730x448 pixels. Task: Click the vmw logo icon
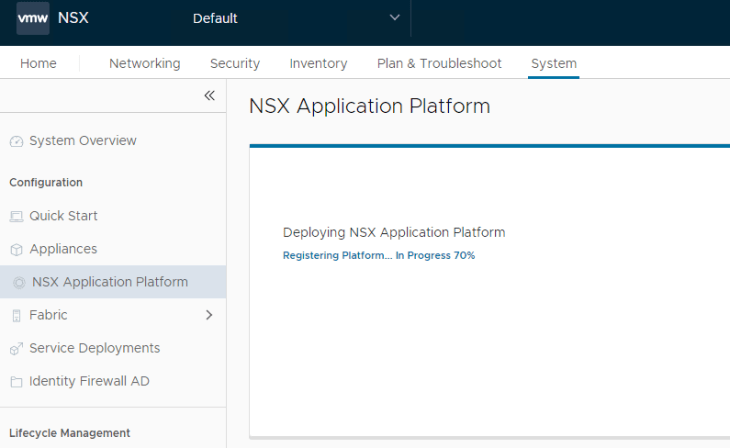coord(33,18)
